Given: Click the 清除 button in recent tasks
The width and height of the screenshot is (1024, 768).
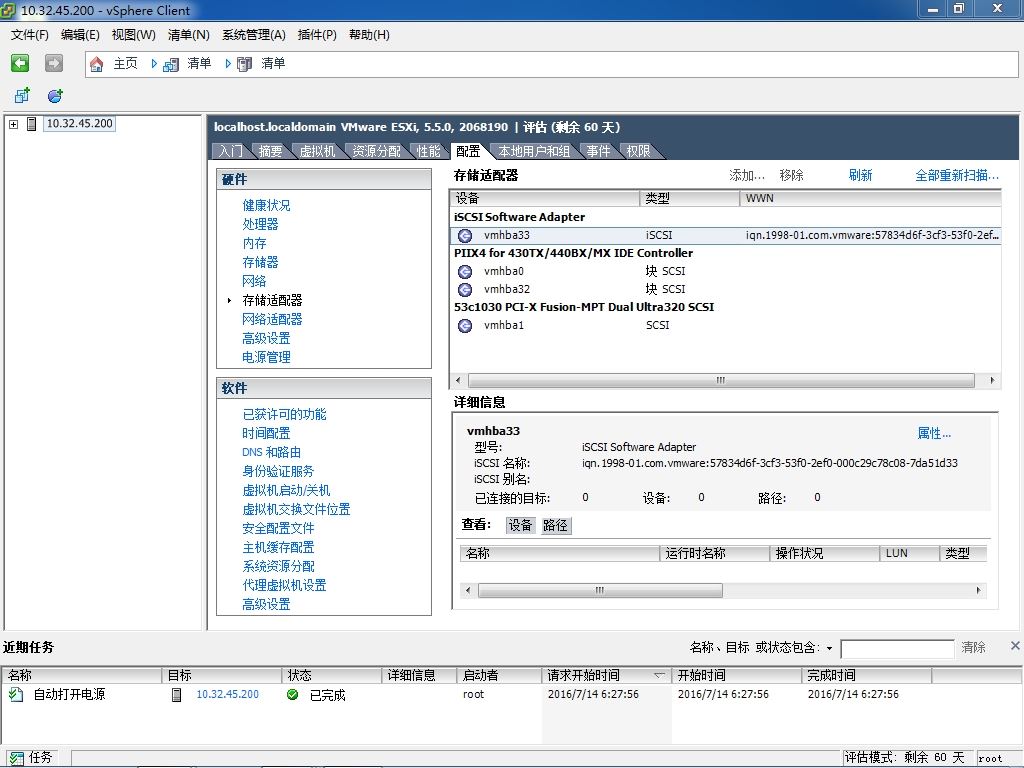Looking at the screenshot, I should point(973,647).
